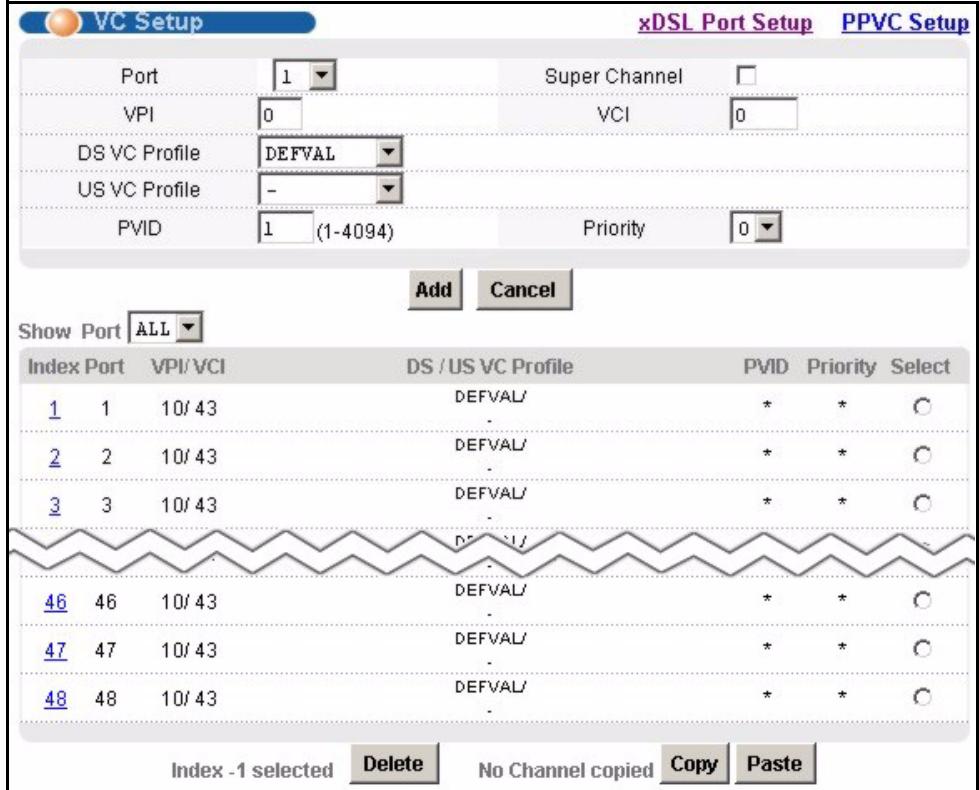979x790 pixels.
Task: Open index 2 link
Action: click(54, 457)
